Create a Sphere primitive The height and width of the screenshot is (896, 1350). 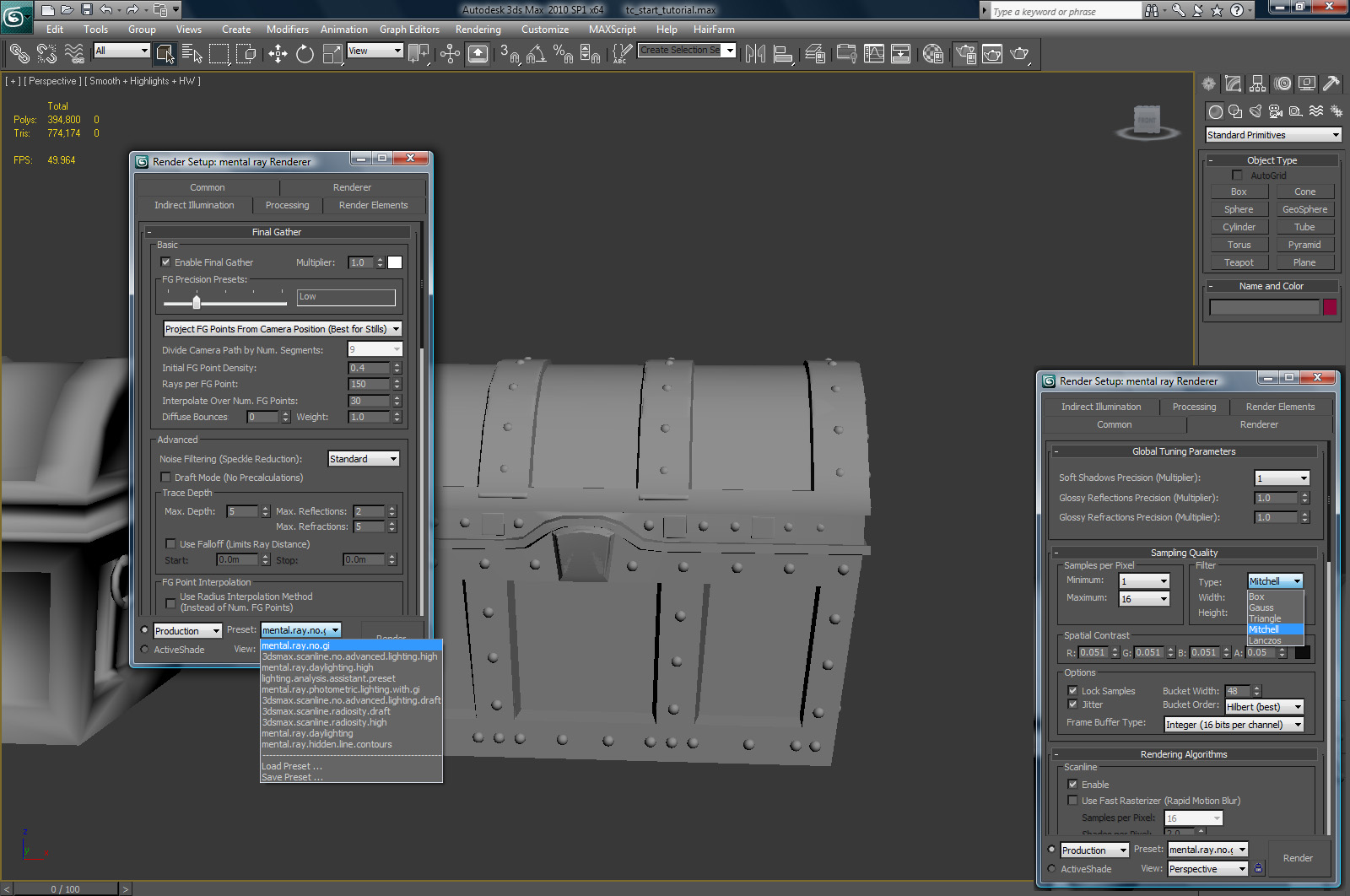coord(1239,209)
